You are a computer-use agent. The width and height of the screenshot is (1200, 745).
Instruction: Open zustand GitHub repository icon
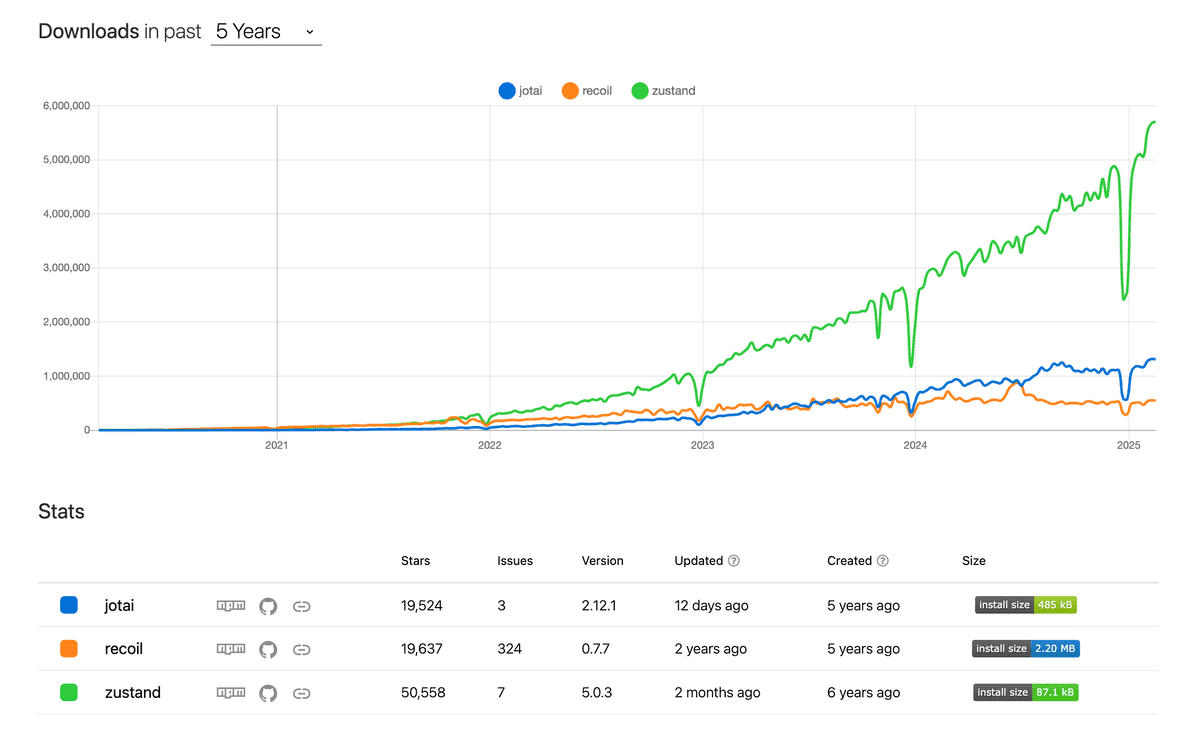tap(268, 692)
